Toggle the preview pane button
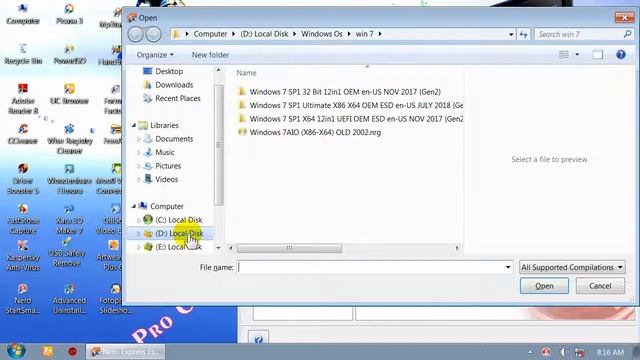 (598, 55)
